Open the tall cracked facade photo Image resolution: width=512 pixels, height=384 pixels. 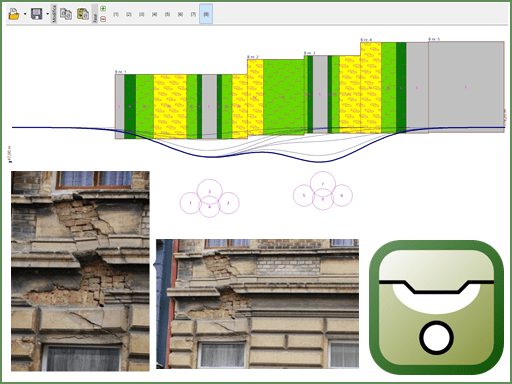pyautogui.click(x=80, y=271)
